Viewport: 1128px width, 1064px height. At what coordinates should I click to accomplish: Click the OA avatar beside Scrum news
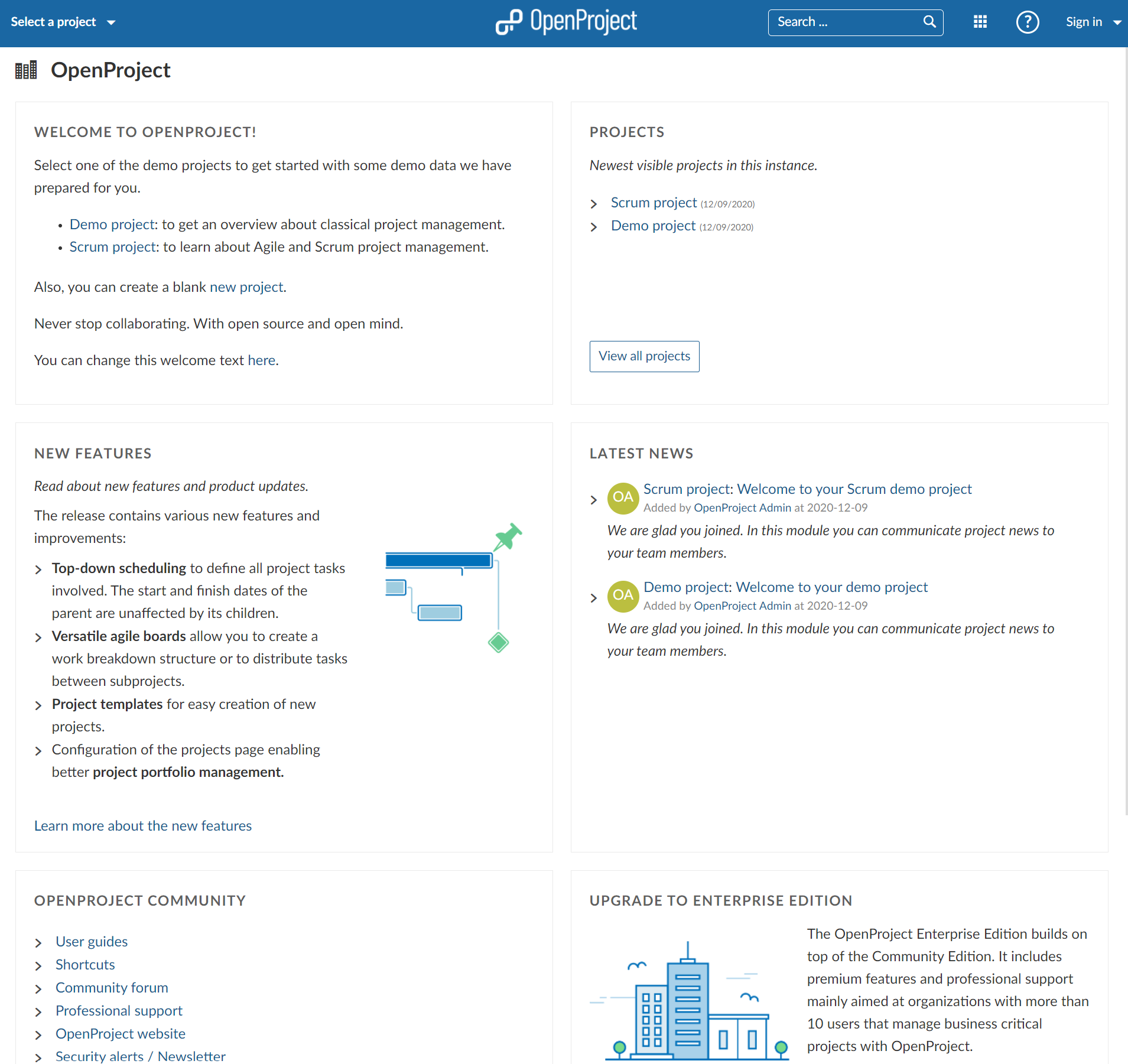(623, 497)
